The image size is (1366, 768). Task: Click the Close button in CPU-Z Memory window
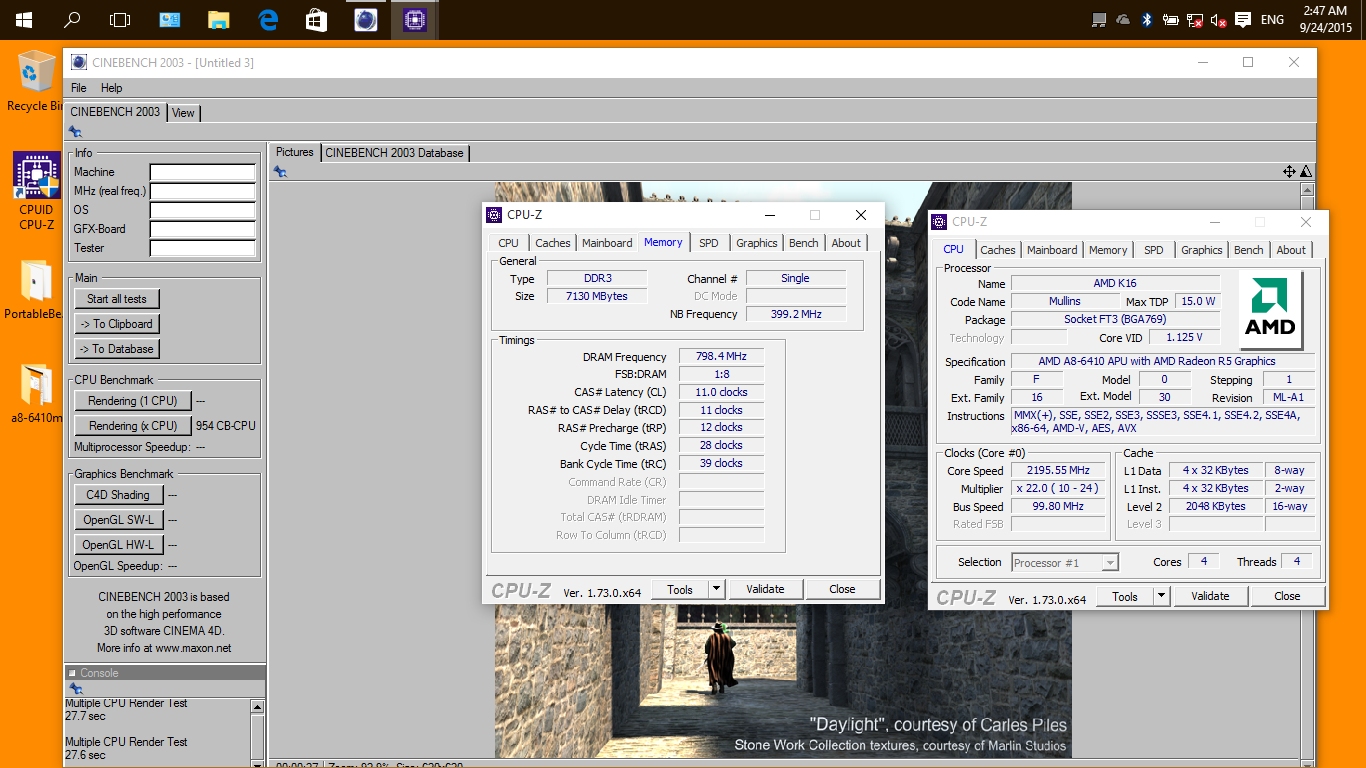click(x=842, y=589)
